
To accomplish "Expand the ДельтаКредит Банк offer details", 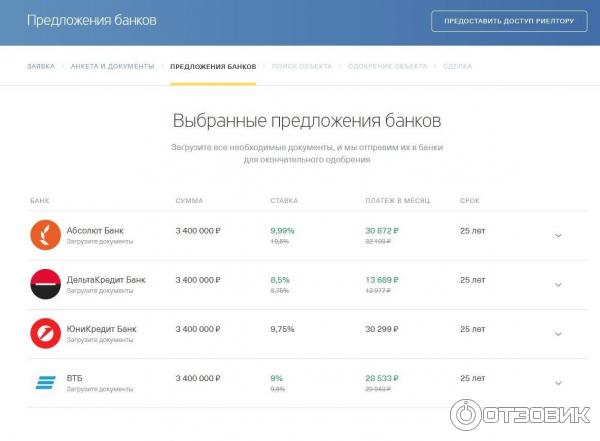I will click(558, 285).
